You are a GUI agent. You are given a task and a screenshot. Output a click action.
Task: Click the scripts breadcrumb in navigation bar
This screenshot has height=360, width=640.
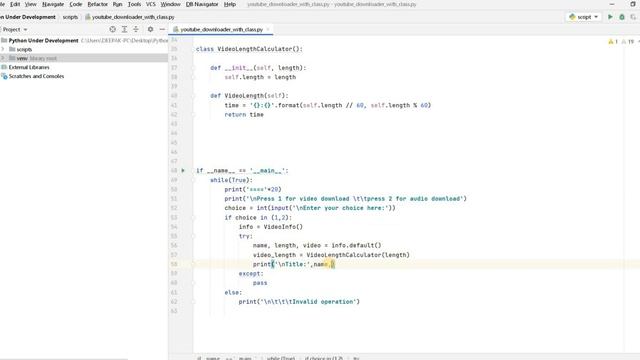70,17
